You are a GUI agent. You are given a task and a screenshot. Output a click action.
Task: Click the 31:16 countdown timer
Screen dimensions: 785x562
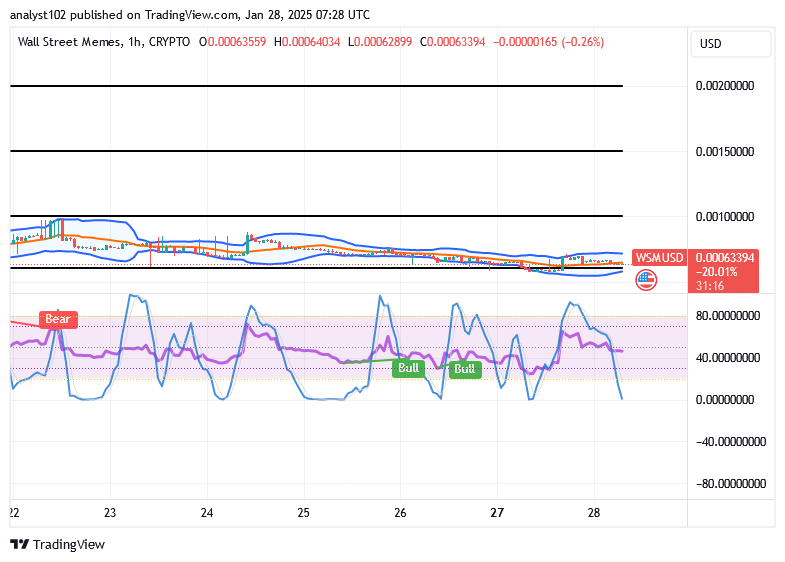coord(710,286)
